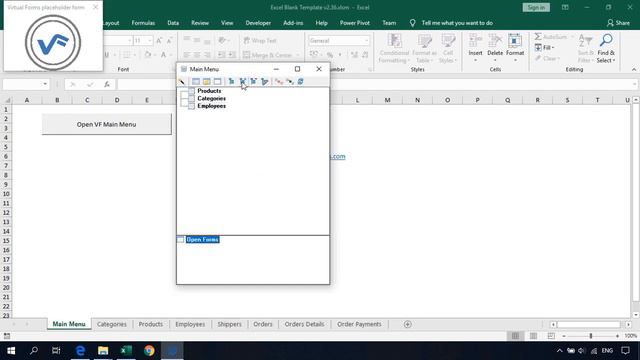
Task: Open Google Chrome from taskbar
Action: [149, 351]
